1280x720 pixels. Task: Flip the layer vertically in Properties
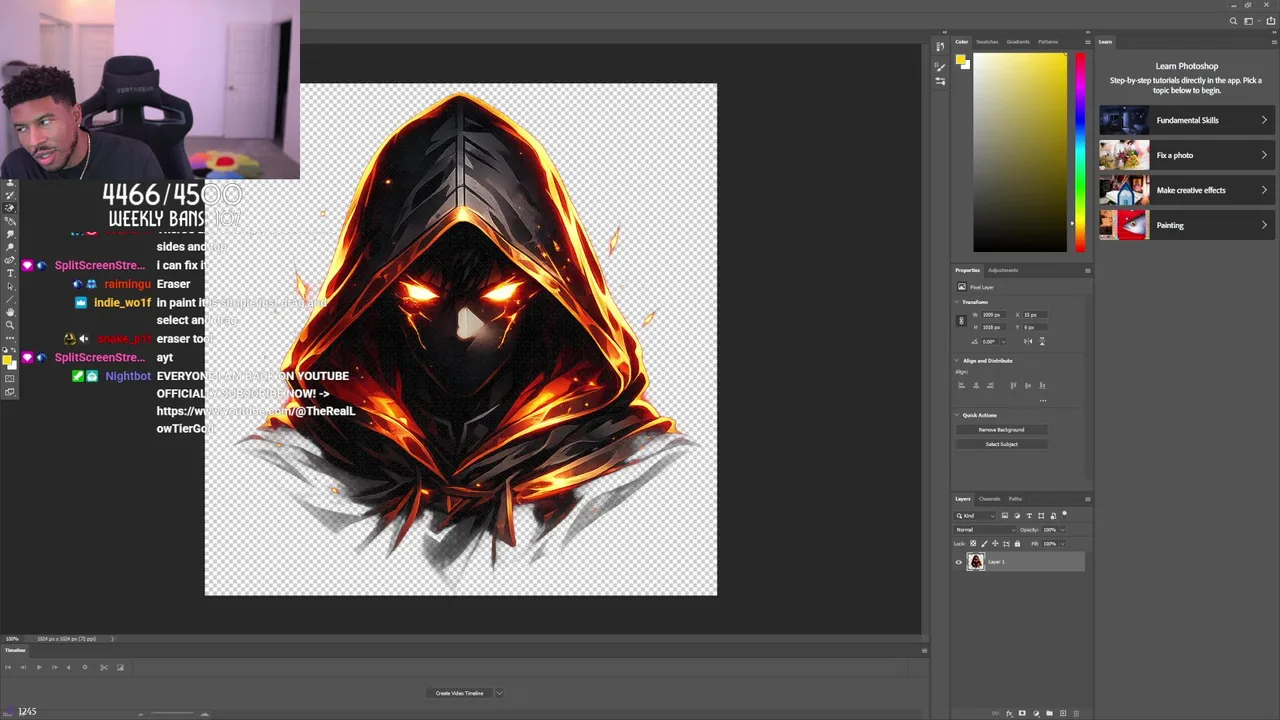pos(1042,341)
